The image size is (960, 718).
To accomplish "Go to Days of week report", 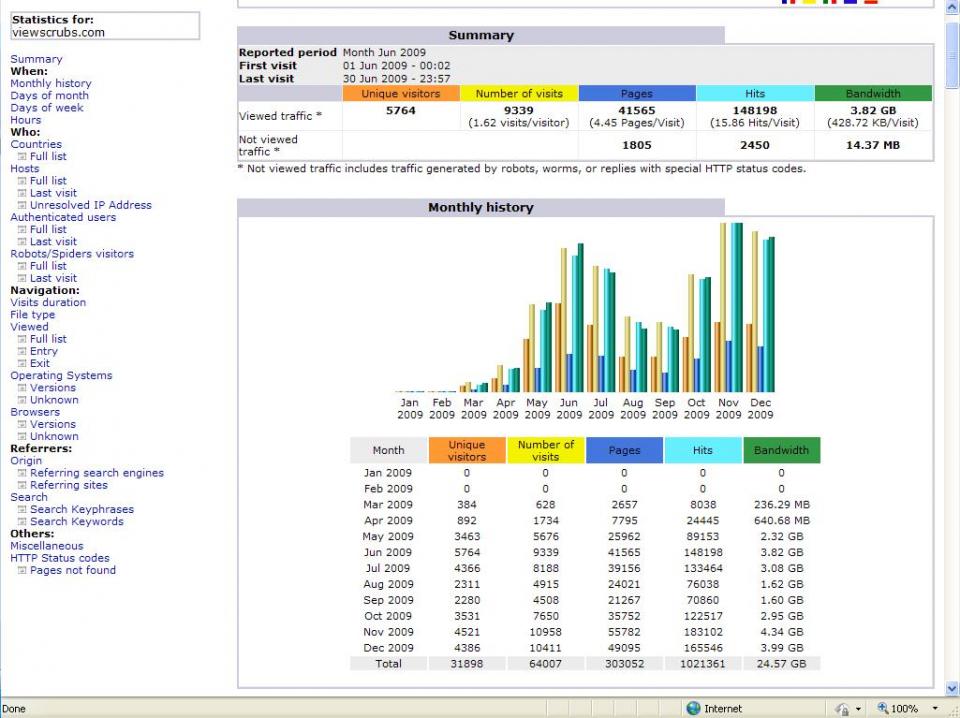I will coord(47,108).
